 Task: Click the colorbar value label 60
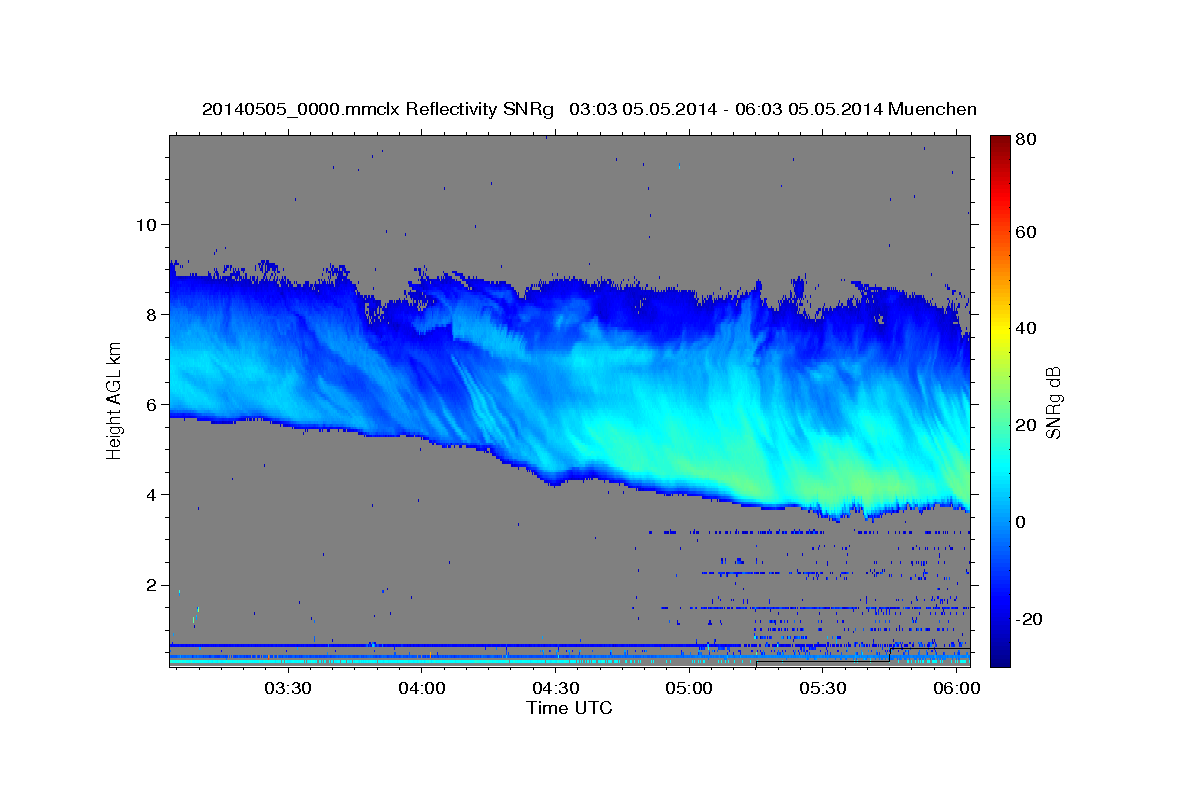tap(1027, 232)
